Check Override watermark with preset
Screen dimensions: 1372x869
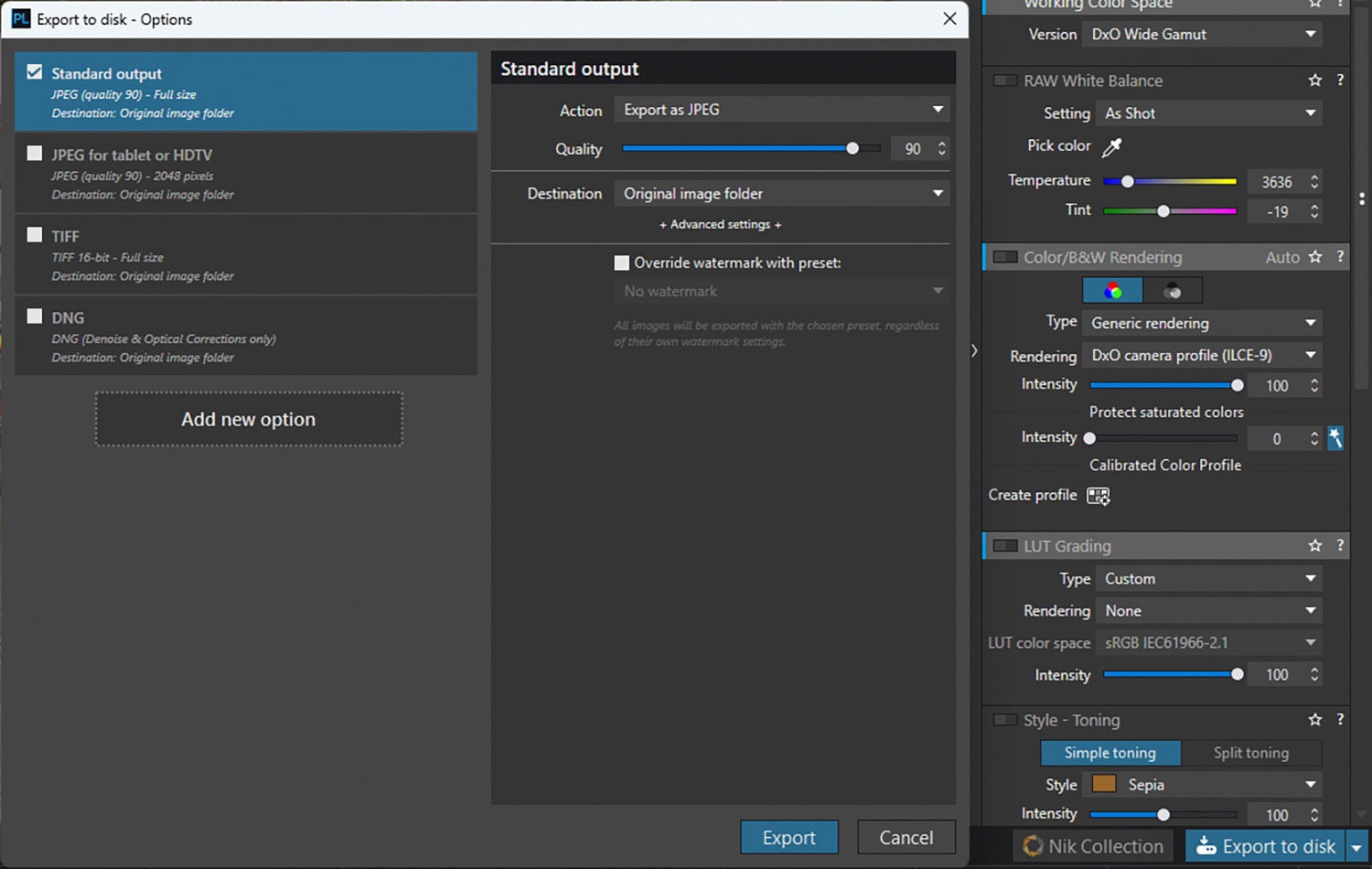pyautogui.click(x=622, y=263)
